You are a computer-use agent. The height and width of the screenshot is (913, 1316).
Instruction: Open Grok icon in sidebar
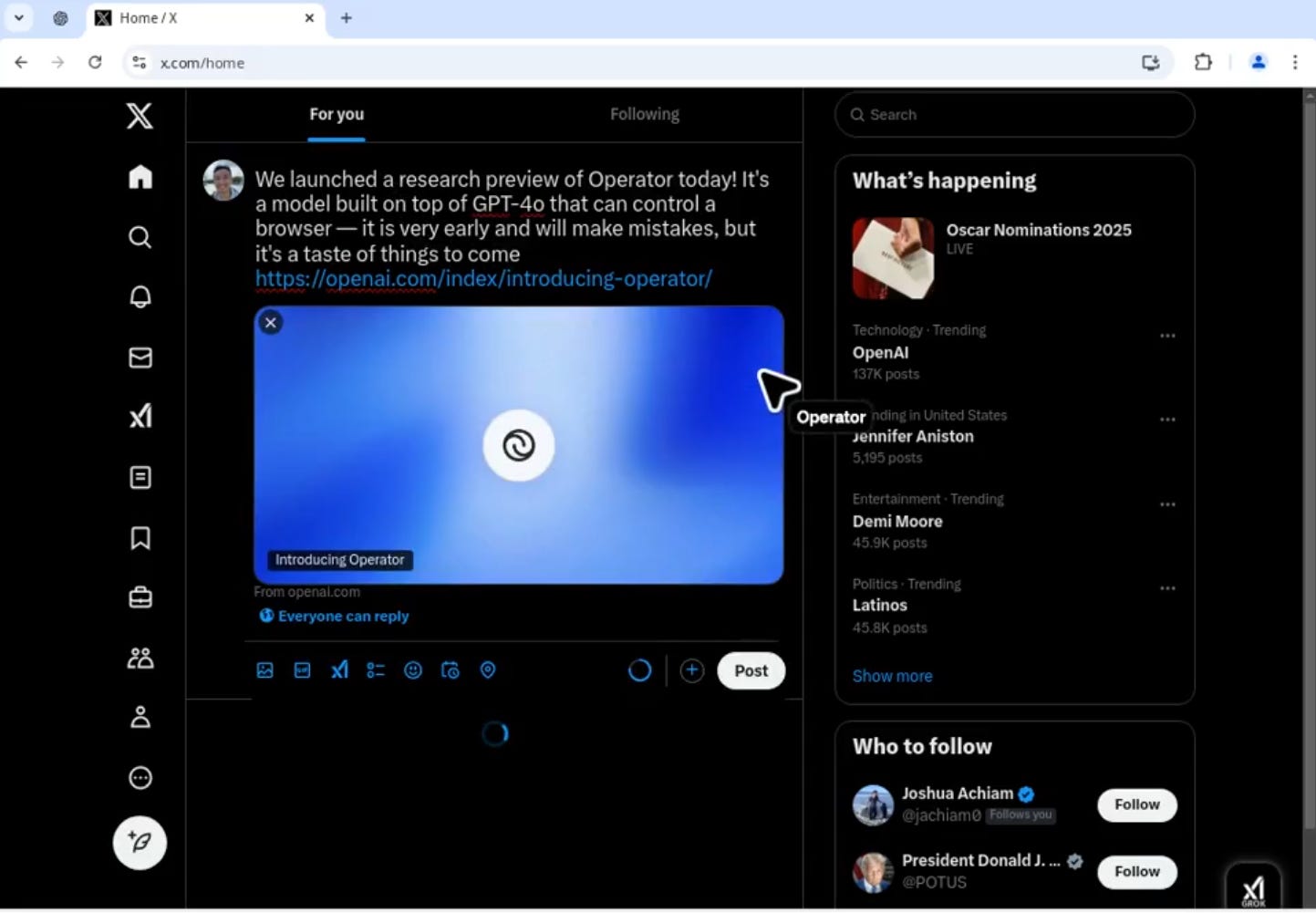(140, 417)
